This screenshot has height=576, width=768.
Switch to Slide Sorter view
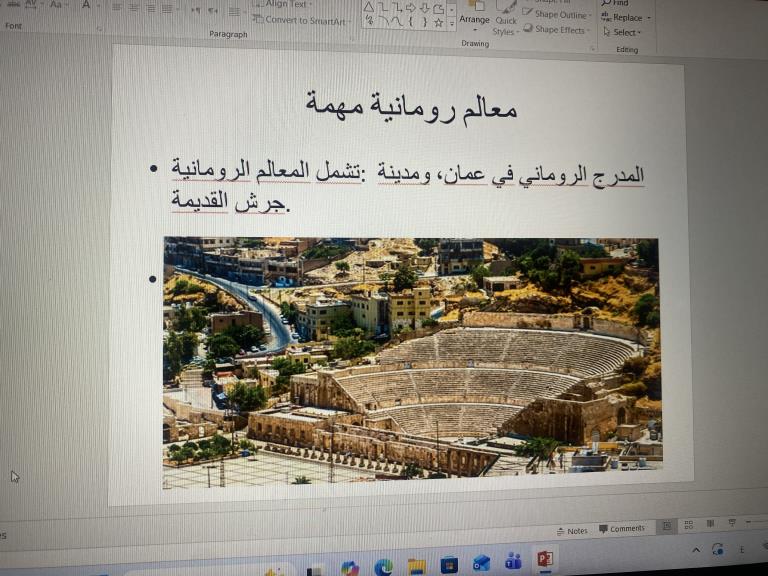[688, 524]
